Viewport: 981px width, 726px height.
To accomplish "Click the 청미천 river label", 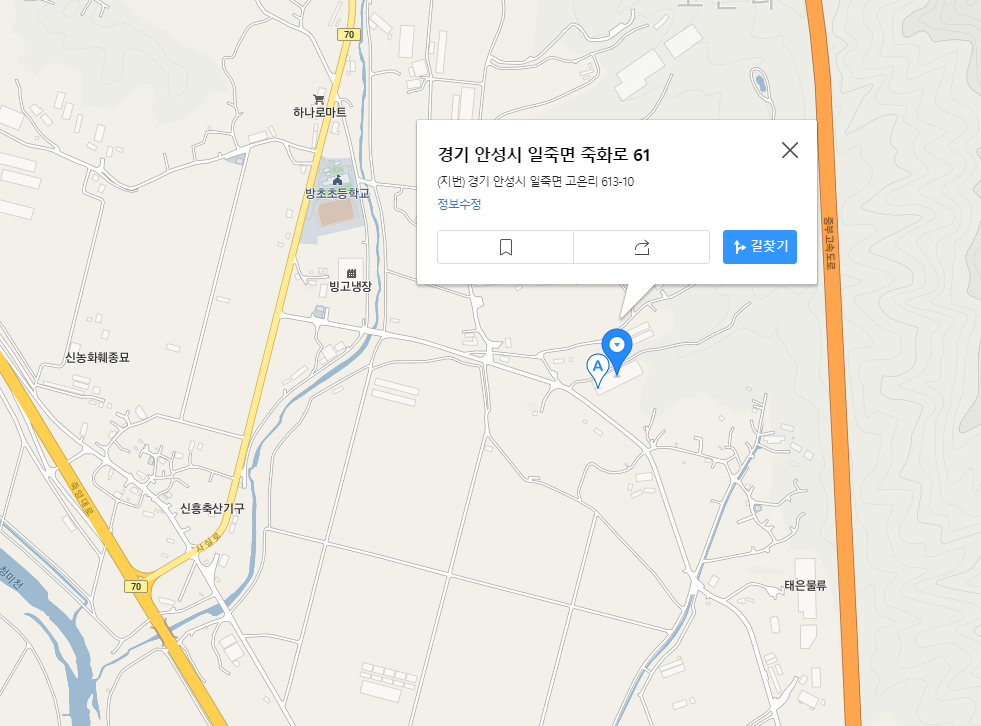I will [x=11, y=576].
